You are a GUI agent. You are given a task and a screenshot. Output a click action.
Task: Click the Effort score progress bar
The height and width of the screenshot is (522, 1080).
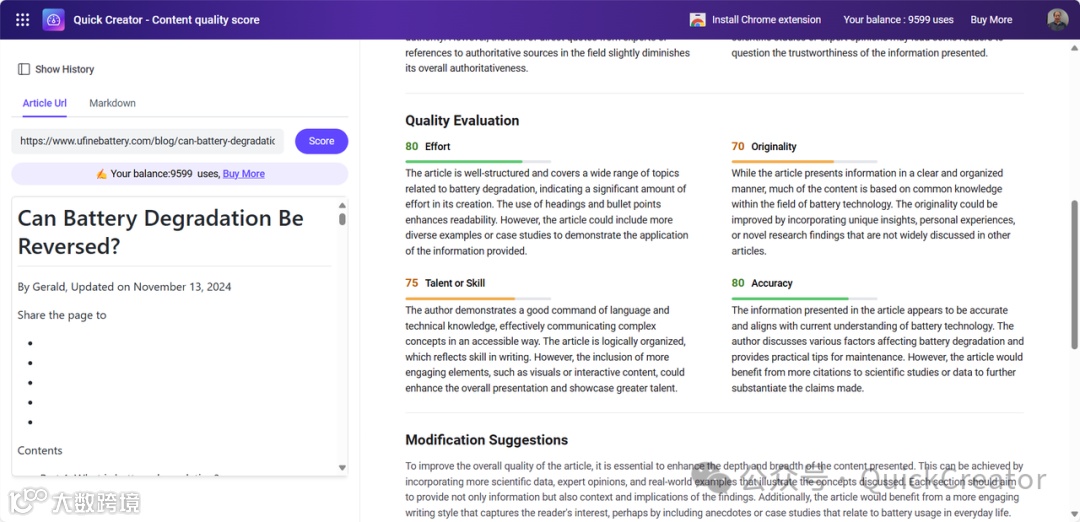coord(478,161)
